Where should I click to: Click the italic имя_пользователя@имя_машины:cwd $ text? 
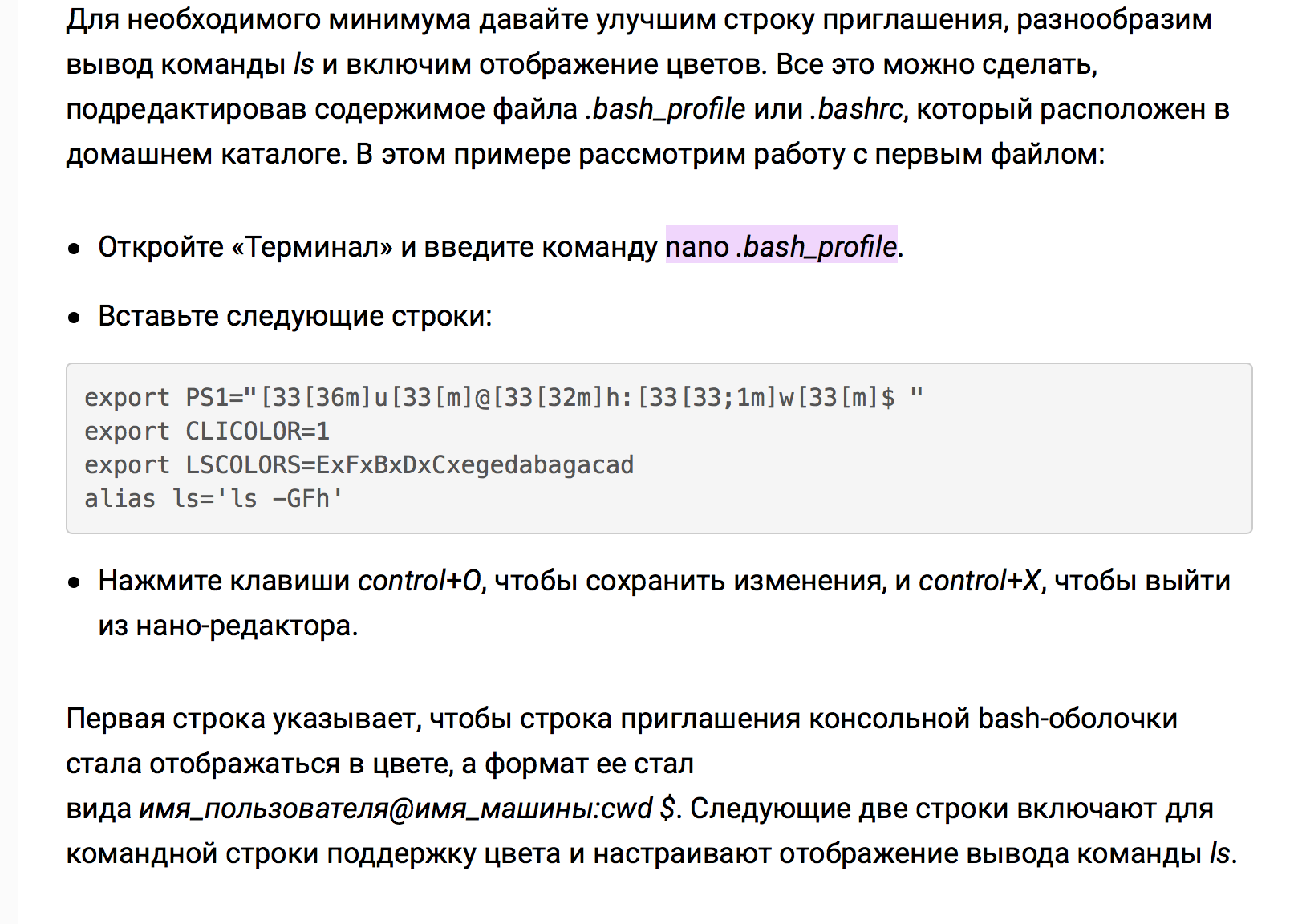(x=407, y=808)
